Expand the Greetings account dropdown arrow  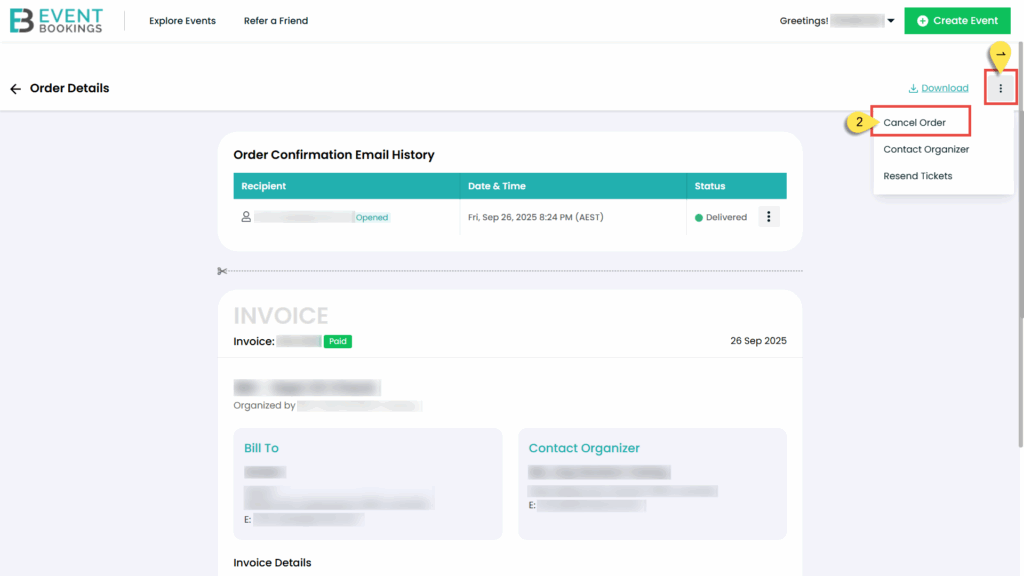(x=891, y=21)
